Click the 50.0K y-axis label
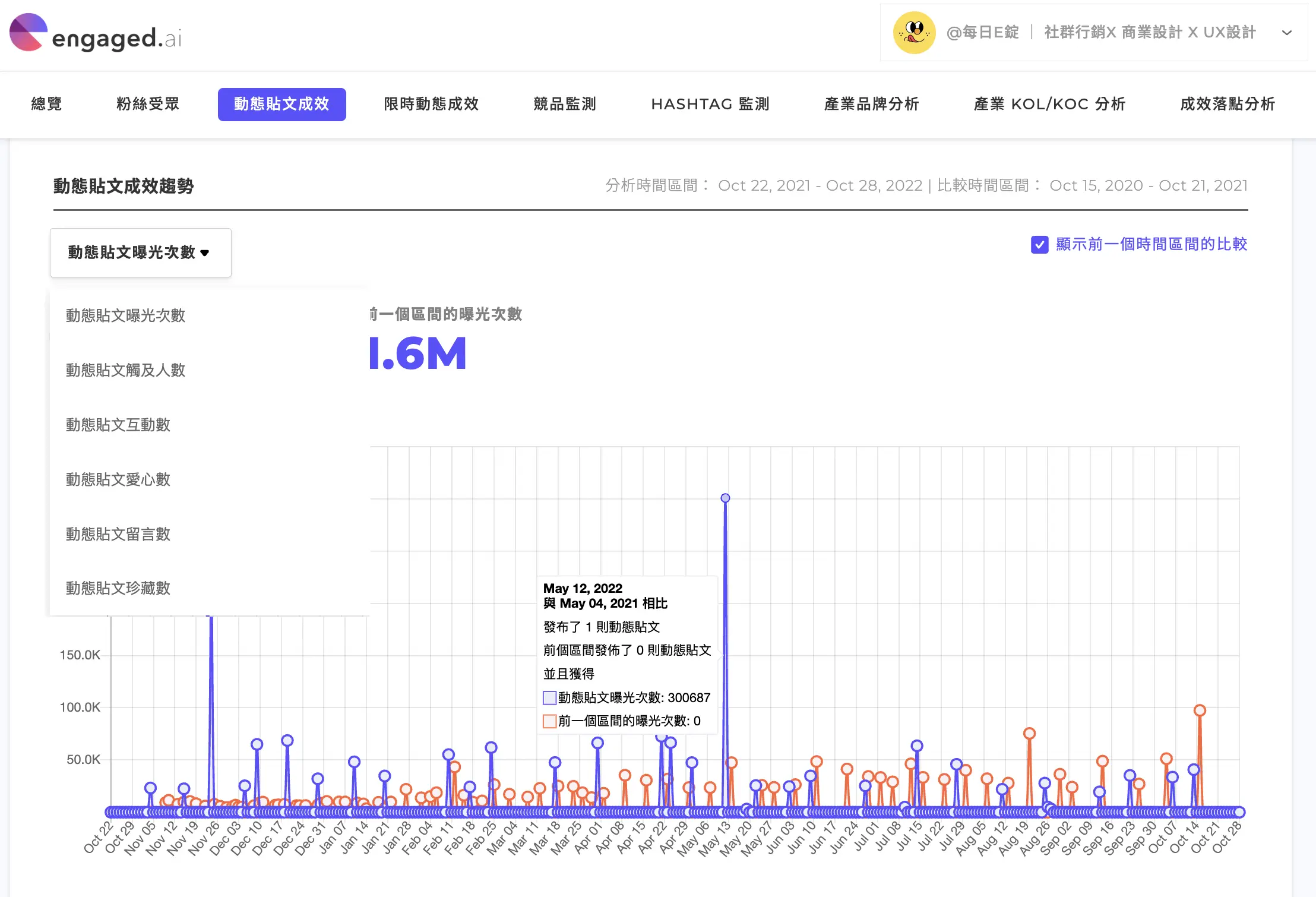This screenshot has width=1316, height=897. pos(84,759)
